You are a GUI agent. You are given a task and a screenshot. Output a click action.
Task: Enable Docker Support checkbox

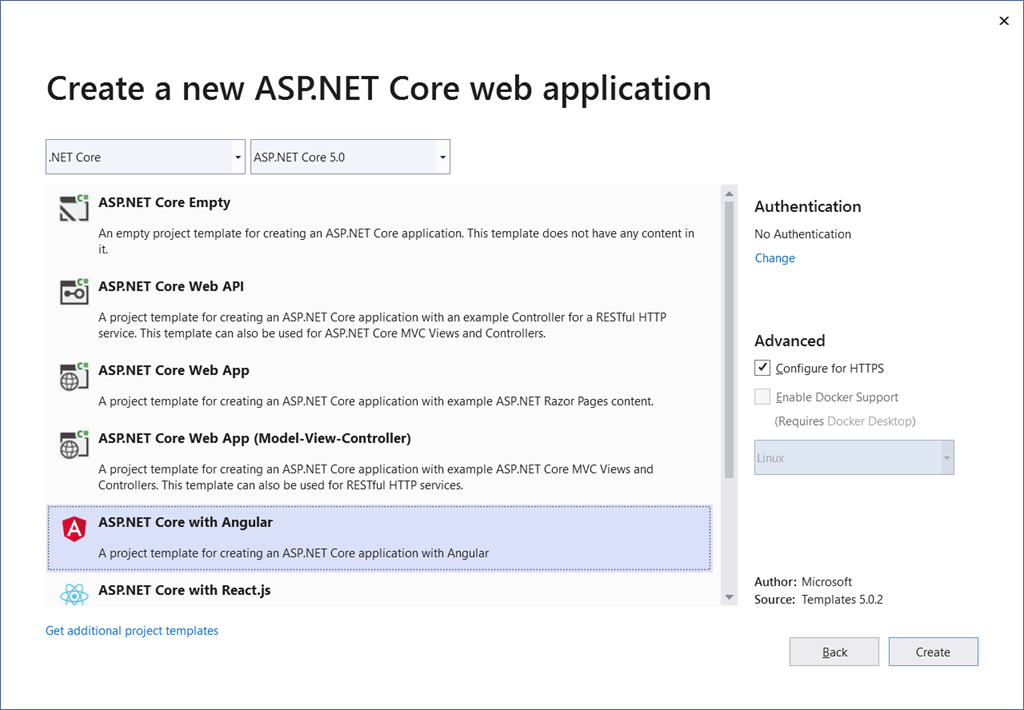pos(761,396)
